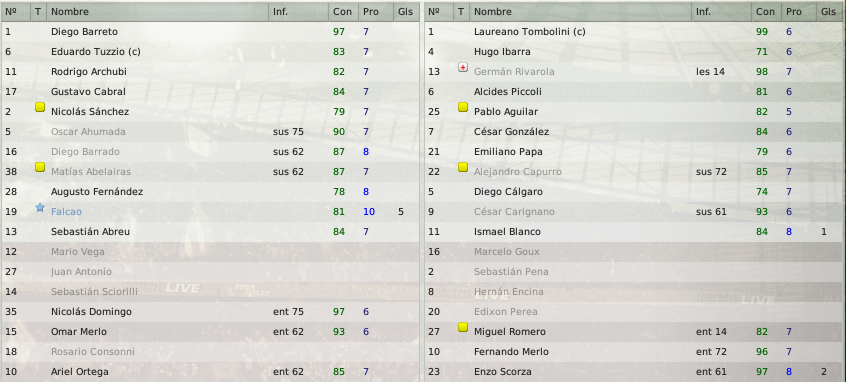The width and height of the screenshot is (846, 382).
Task: Click Germán Rivarola's red injury icon
Action: coord(462,67)
